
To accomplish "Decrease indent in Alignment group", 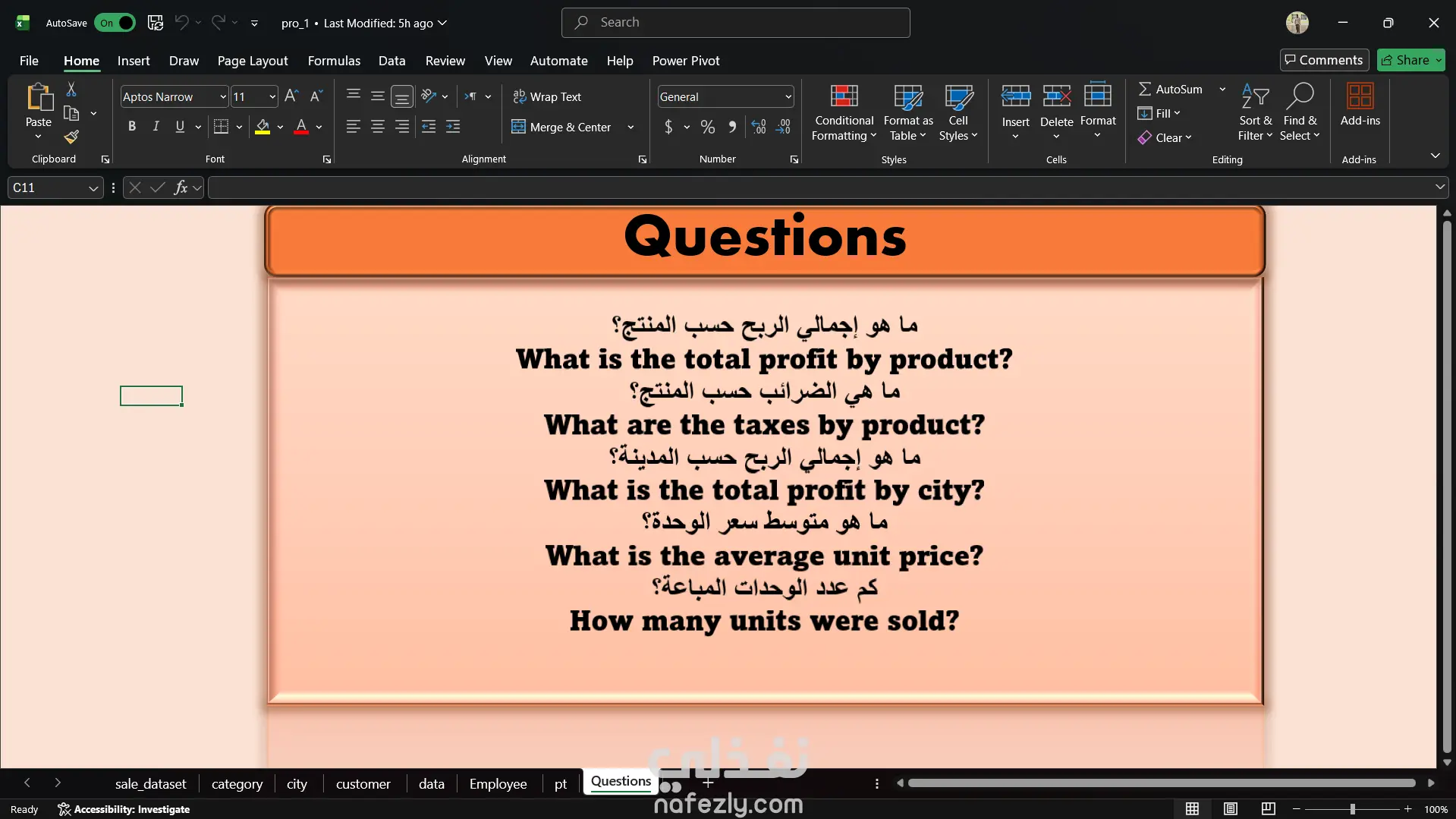I will 429,127.
